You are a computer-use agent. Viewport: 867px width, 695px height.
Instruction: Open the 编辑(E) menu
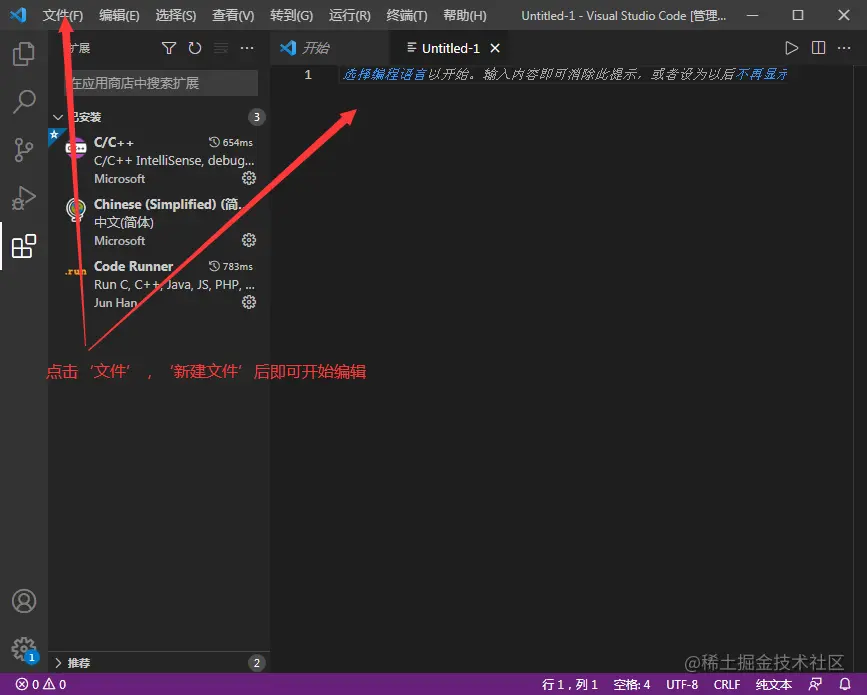pos(119,15)
